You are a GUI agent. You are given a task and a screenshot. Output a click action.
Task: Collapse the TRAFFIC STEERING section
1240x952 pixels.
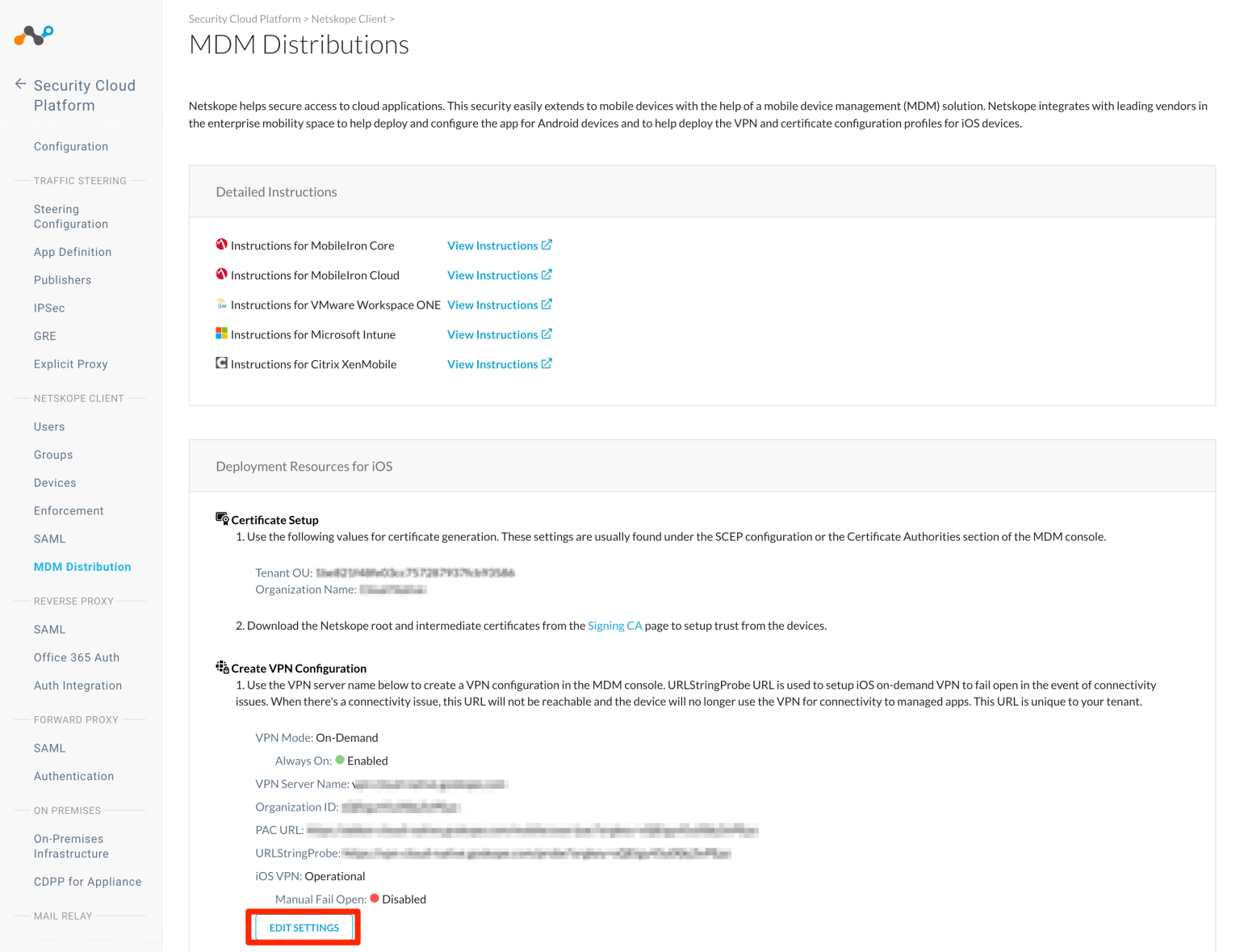click(x=79, y=180)
